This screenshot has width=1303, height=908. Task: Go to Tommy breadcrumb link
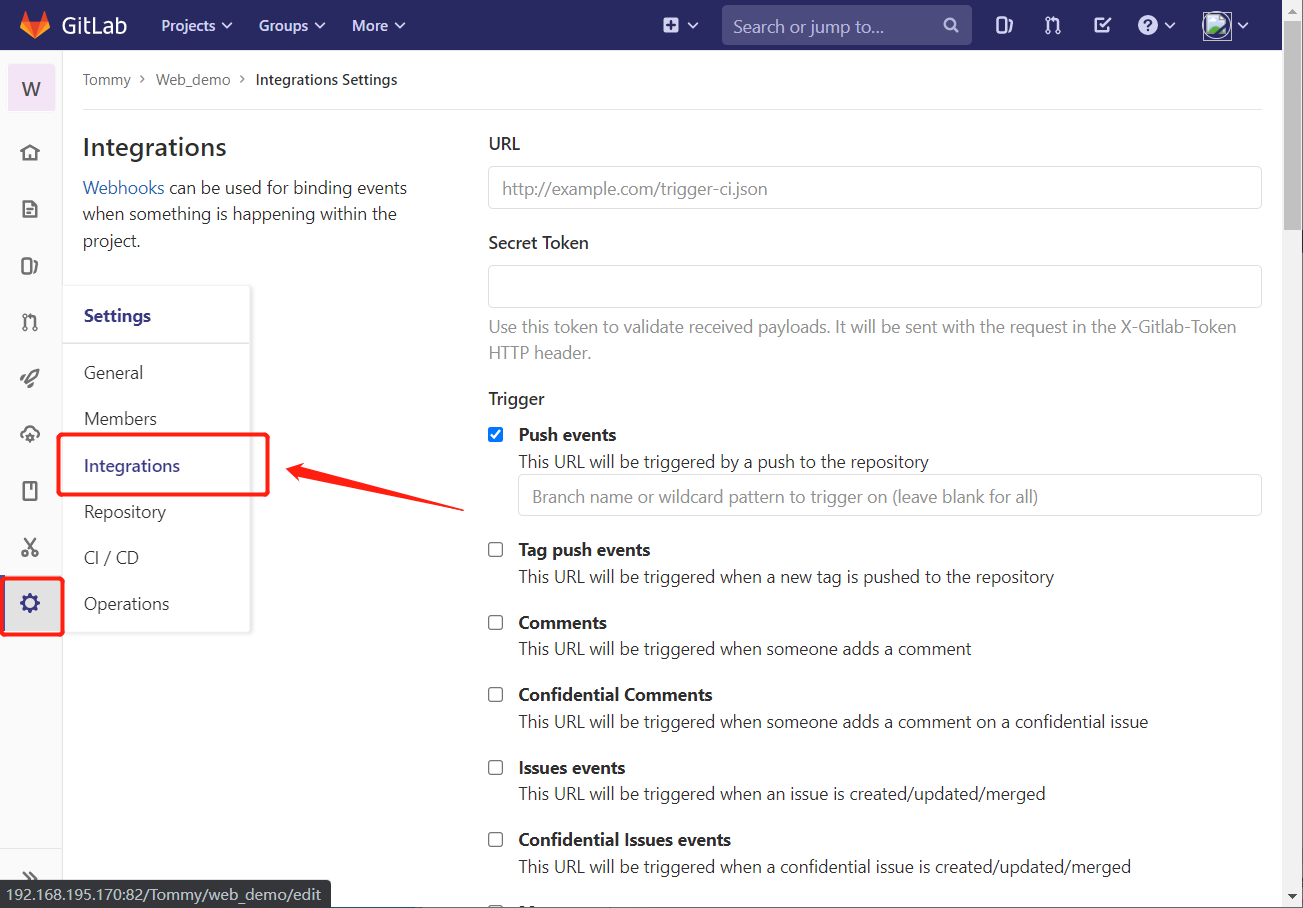pos(106,80)
